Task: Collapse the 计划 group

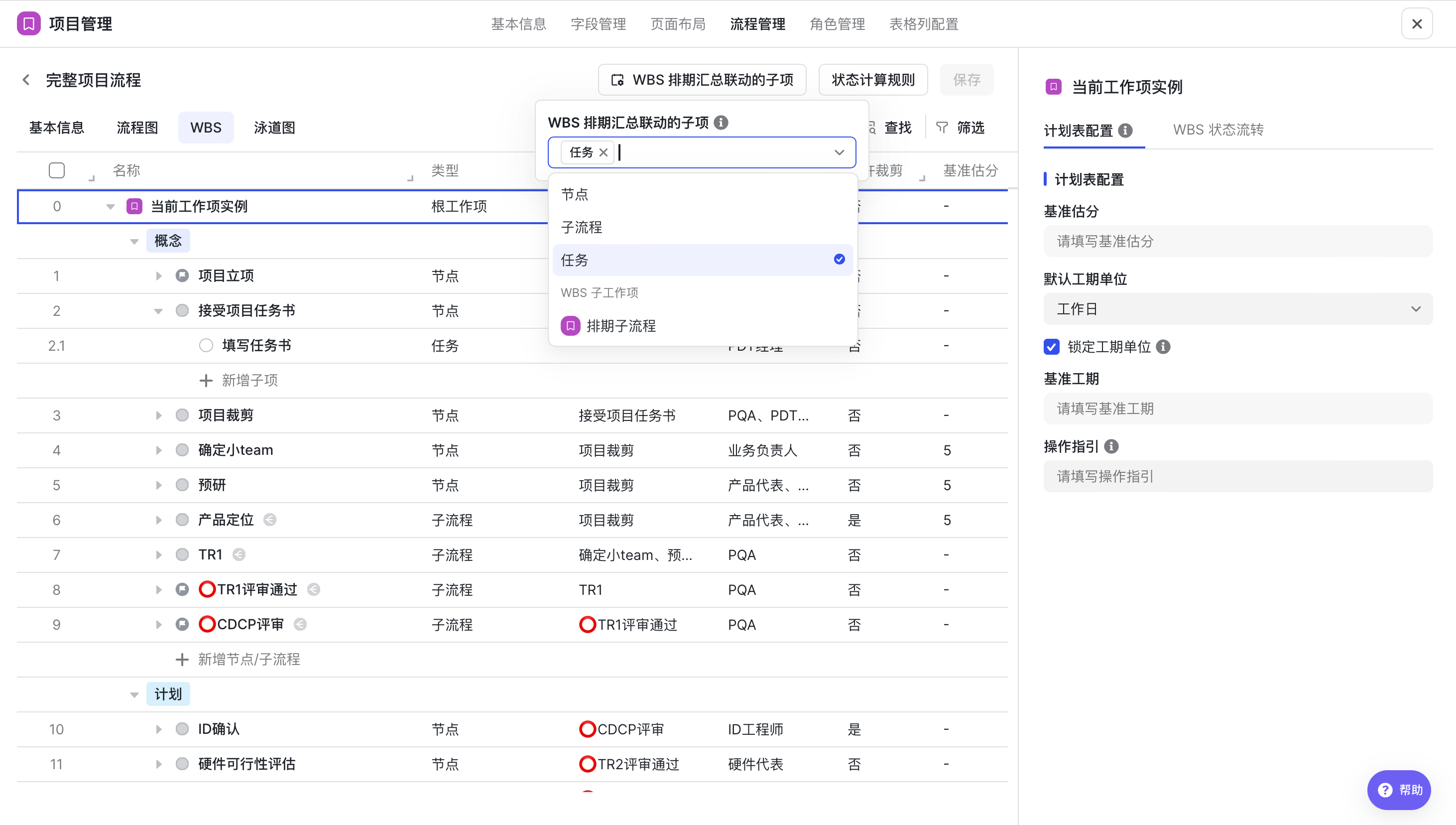Action: [x=134, y=694]
